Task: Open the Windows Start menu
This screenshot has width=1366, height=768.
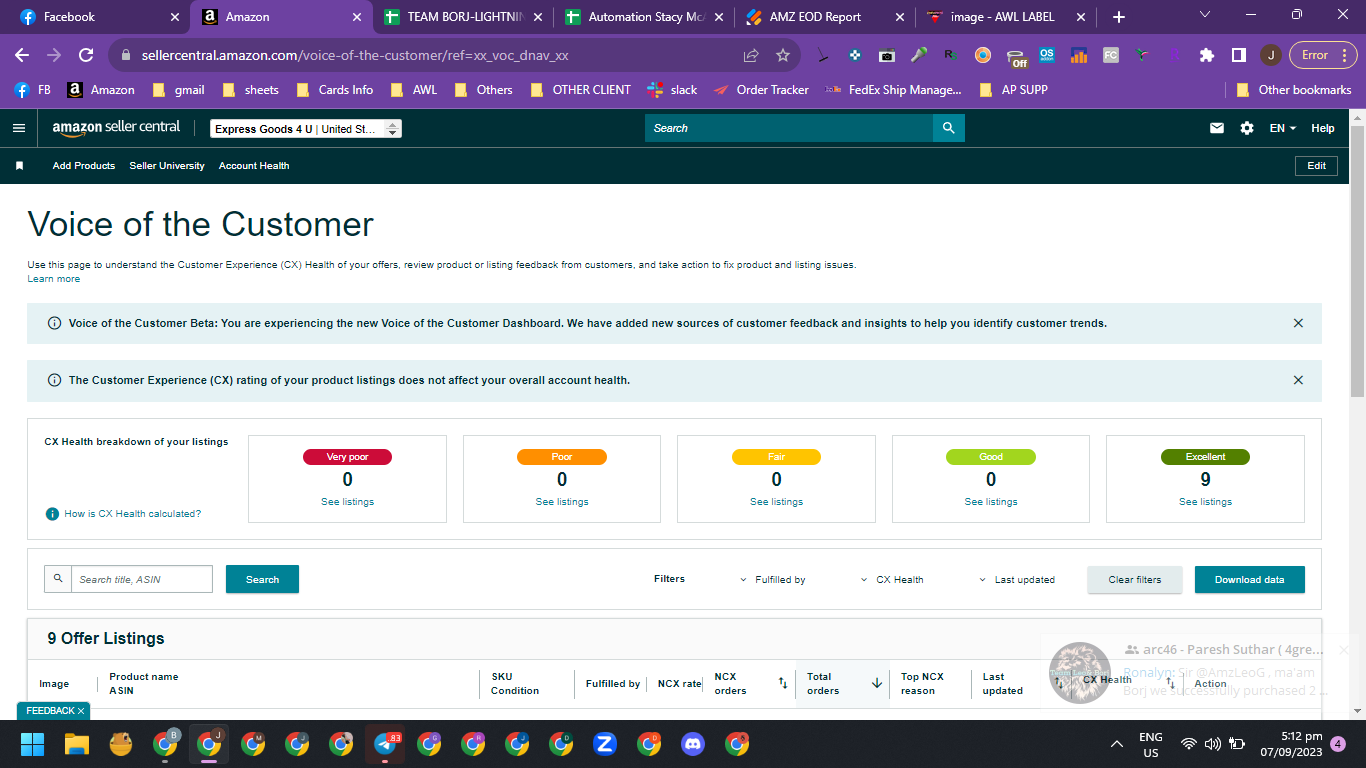Action: pyautogui.click(x=33, y=744)
